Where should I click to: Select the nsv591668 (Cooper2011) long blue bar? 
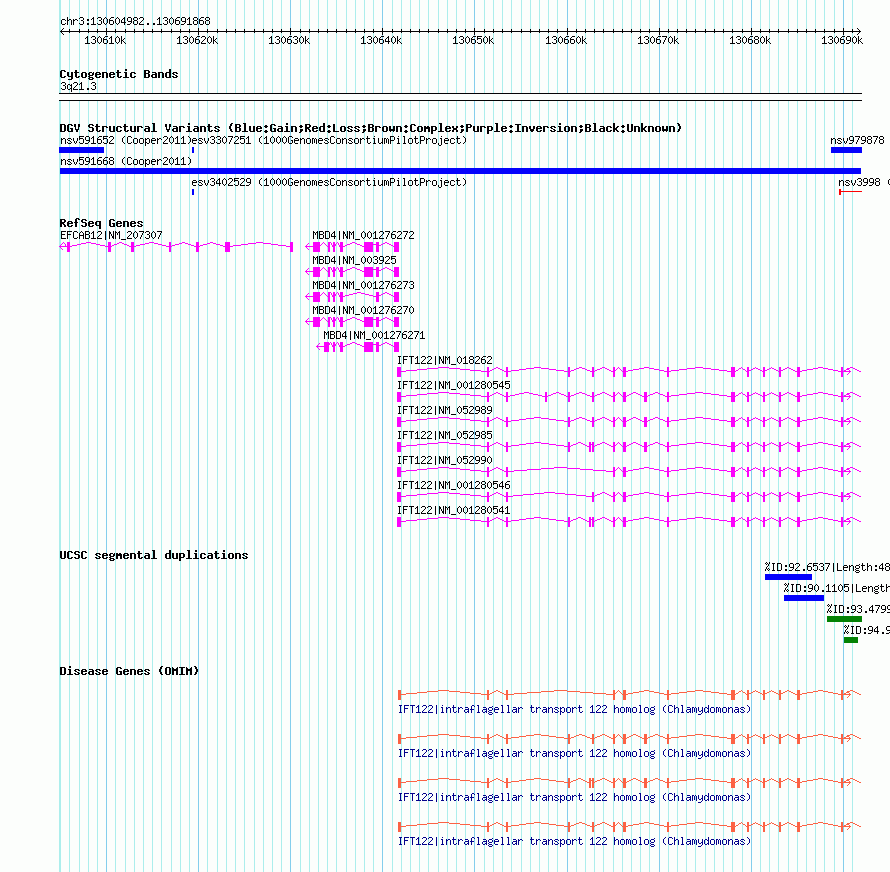(460, 171)
